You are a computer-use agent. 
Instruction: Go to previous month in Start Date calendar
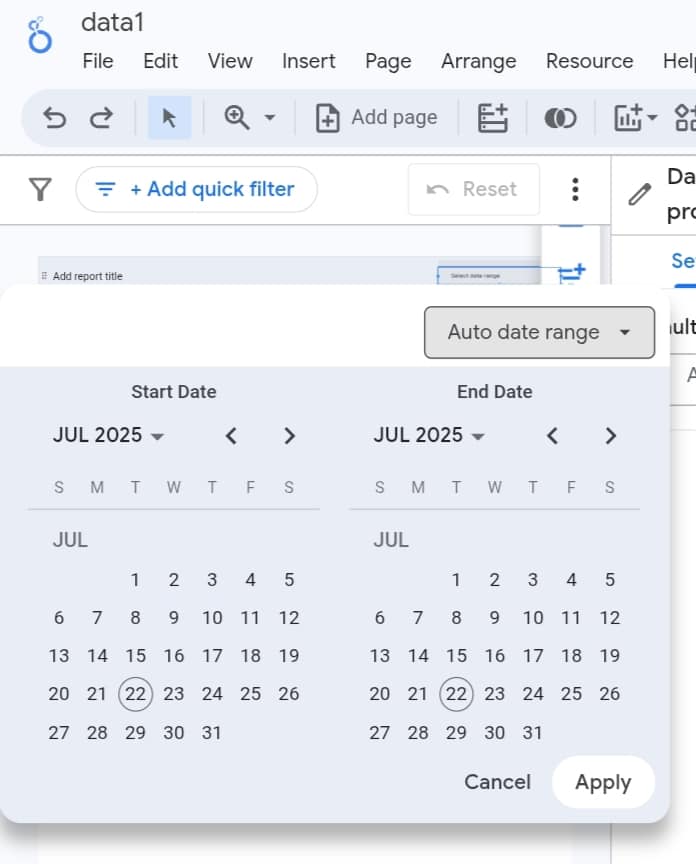tap(231, 435)
